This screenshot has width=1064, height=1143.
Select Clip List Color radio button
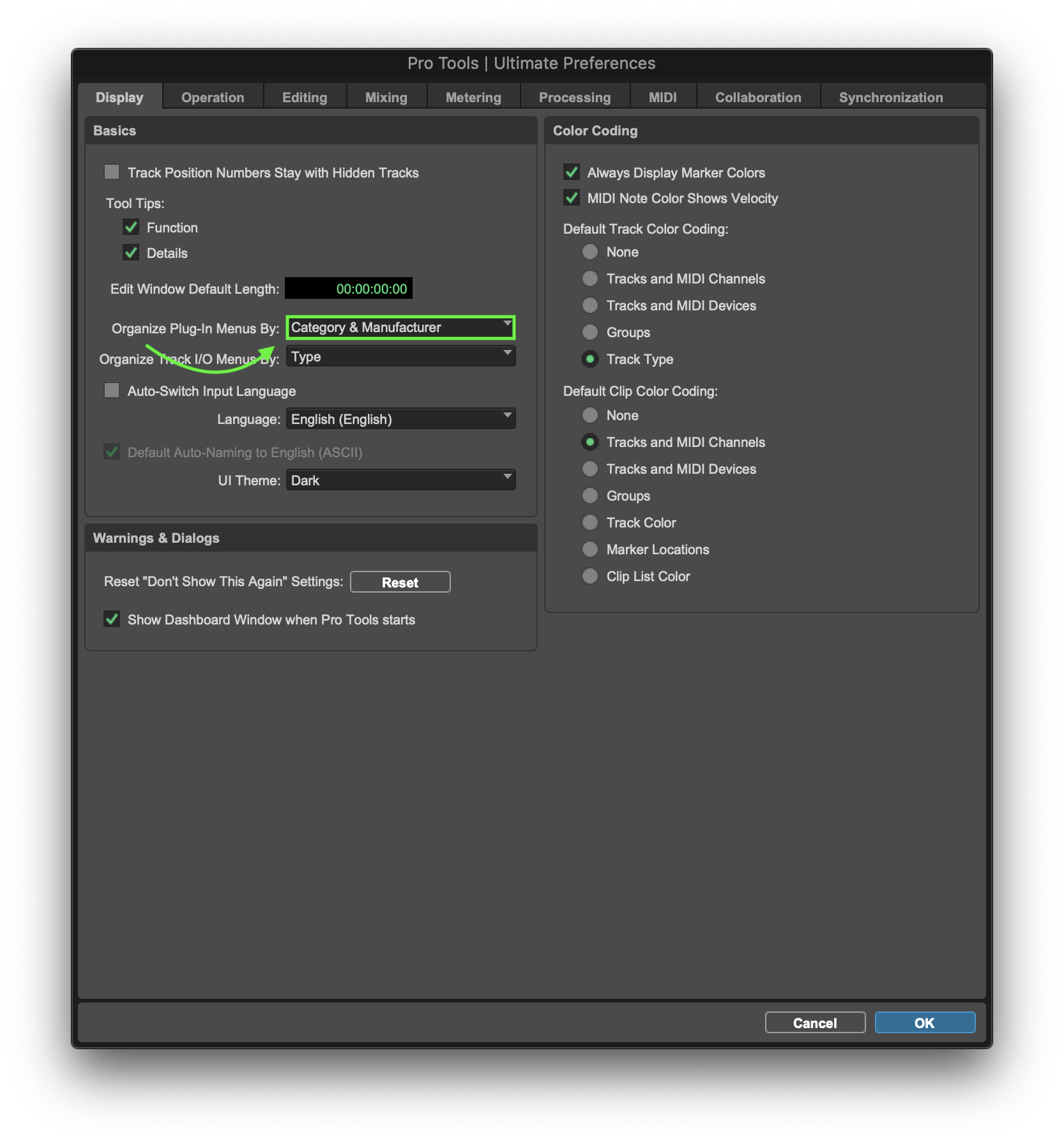[590, 576]
